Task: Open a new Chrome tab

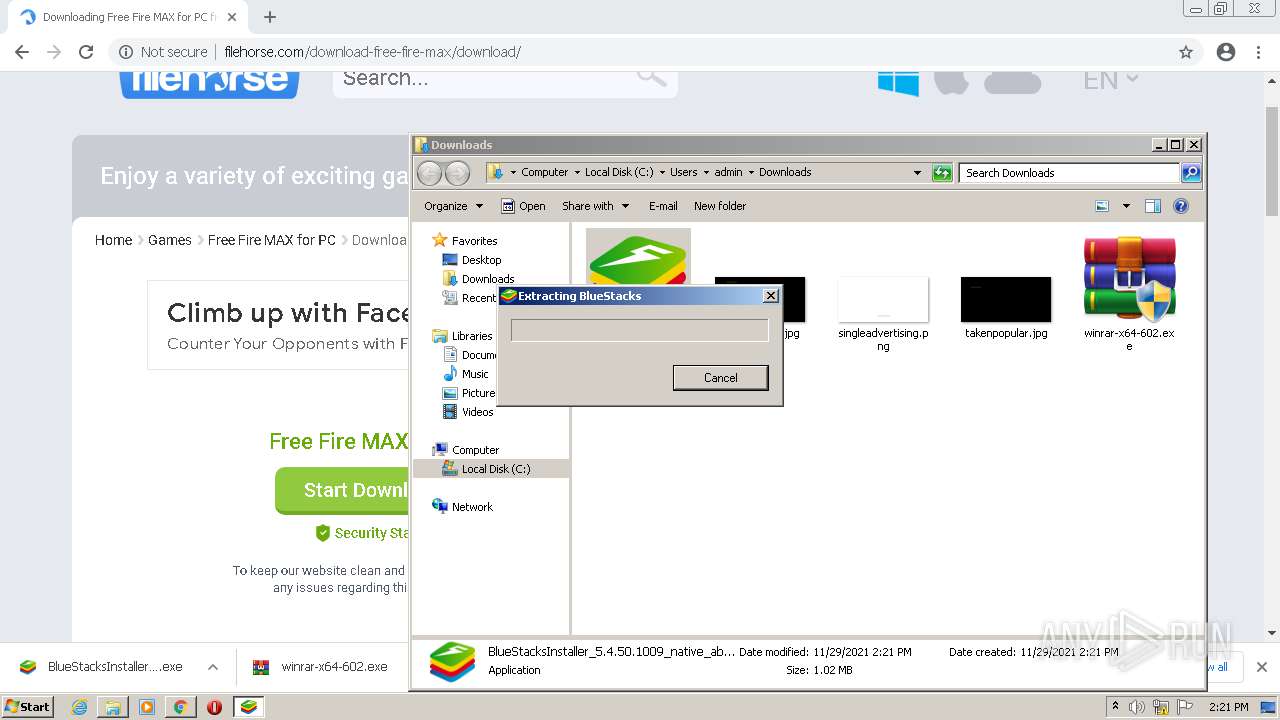Action: click(x=270, y=17)
